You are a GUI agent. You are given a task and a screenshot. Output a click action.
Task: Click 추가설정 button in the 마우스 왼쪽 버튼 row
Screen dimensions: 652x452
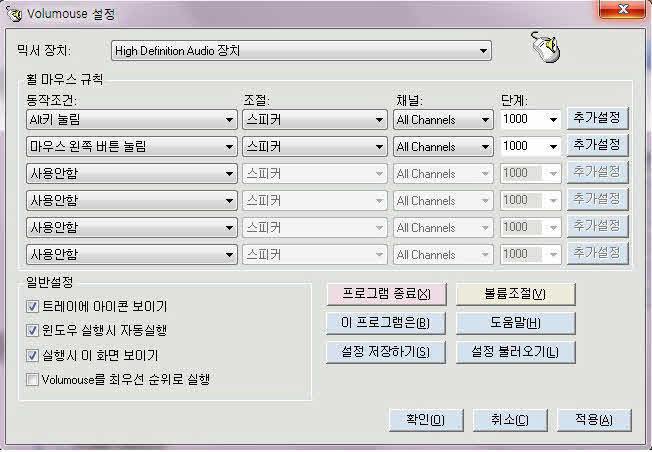597,145
